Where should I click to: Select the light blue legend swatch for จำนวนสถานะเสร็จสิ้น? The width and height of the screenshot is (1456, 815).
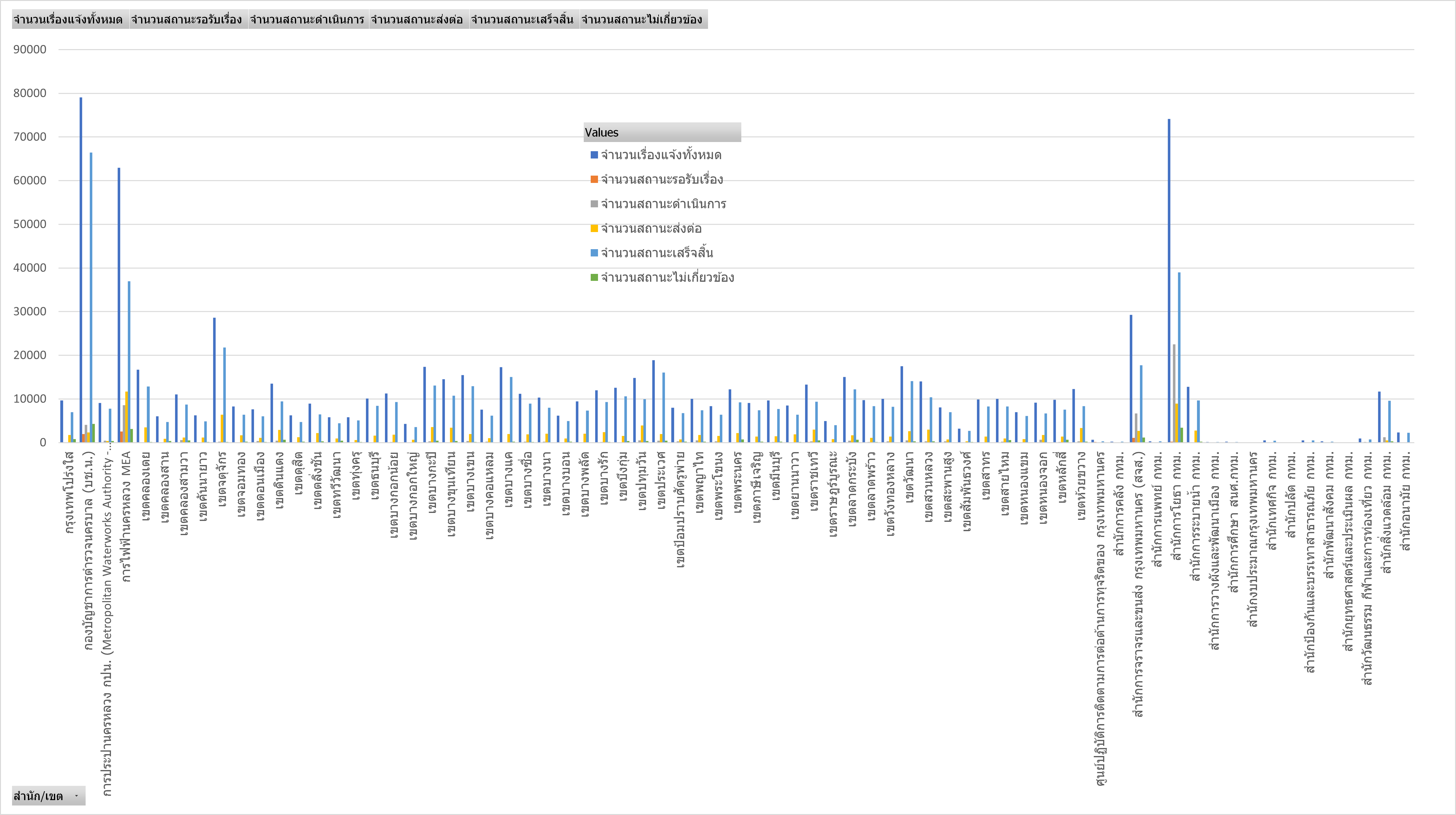594,253
